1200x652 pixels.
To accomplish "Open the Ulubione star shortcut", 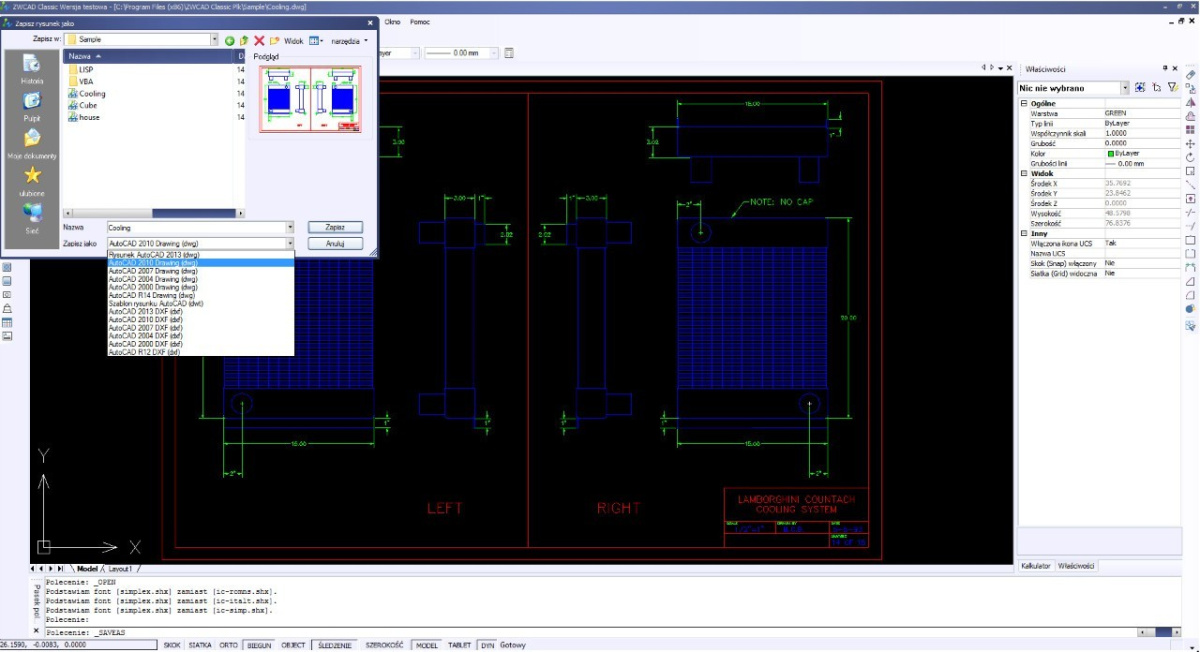I will click(32, 181).
